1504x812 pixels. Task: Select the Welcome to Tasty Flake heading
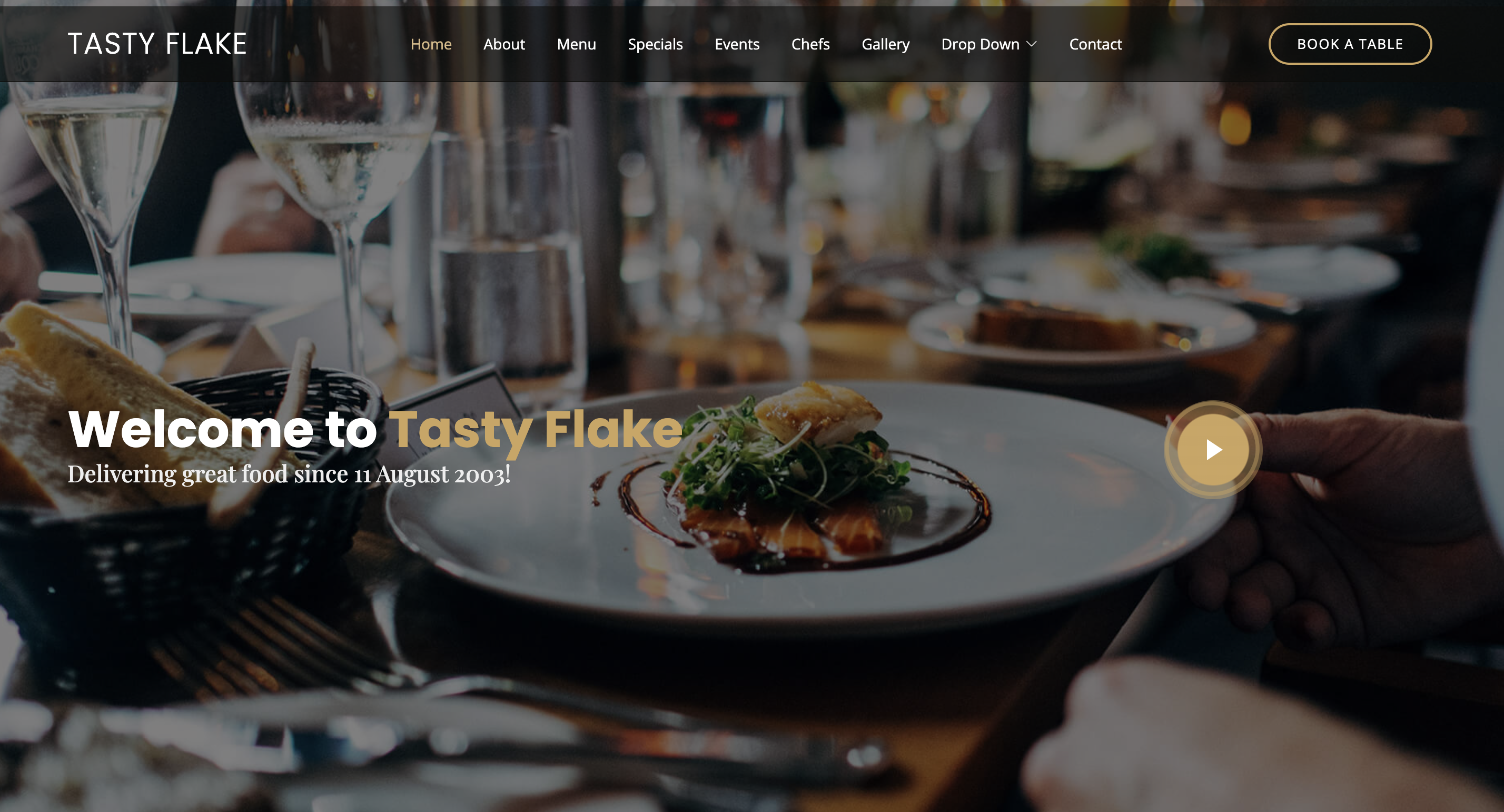pos(375,430)
